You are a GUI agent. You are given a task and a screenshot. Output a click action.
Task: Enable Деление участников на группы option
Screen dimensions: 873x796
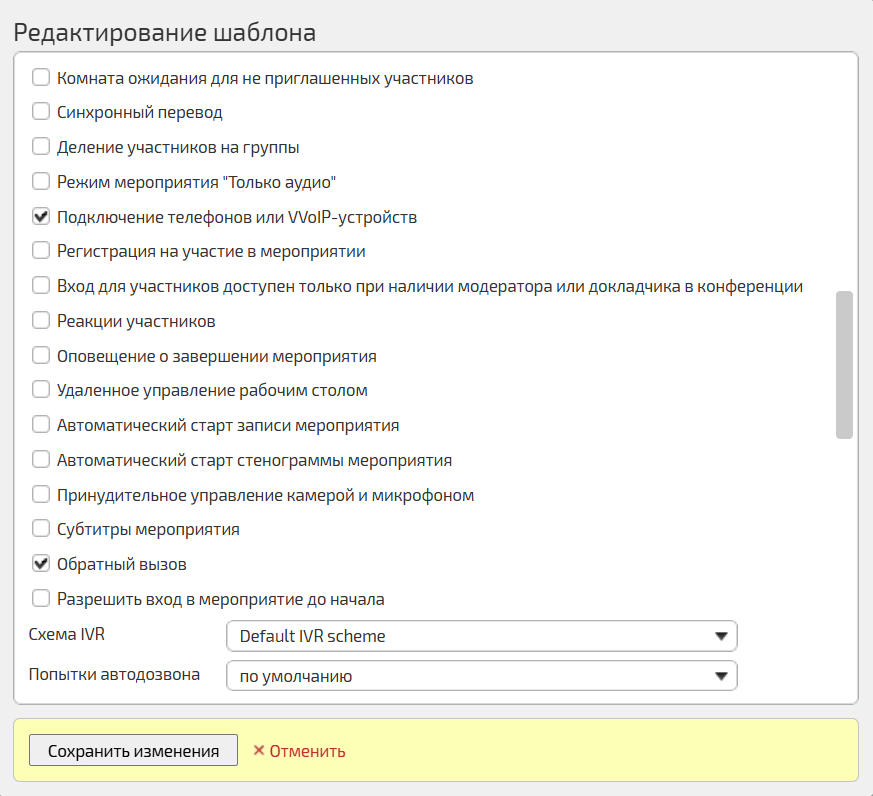[41, 147]
